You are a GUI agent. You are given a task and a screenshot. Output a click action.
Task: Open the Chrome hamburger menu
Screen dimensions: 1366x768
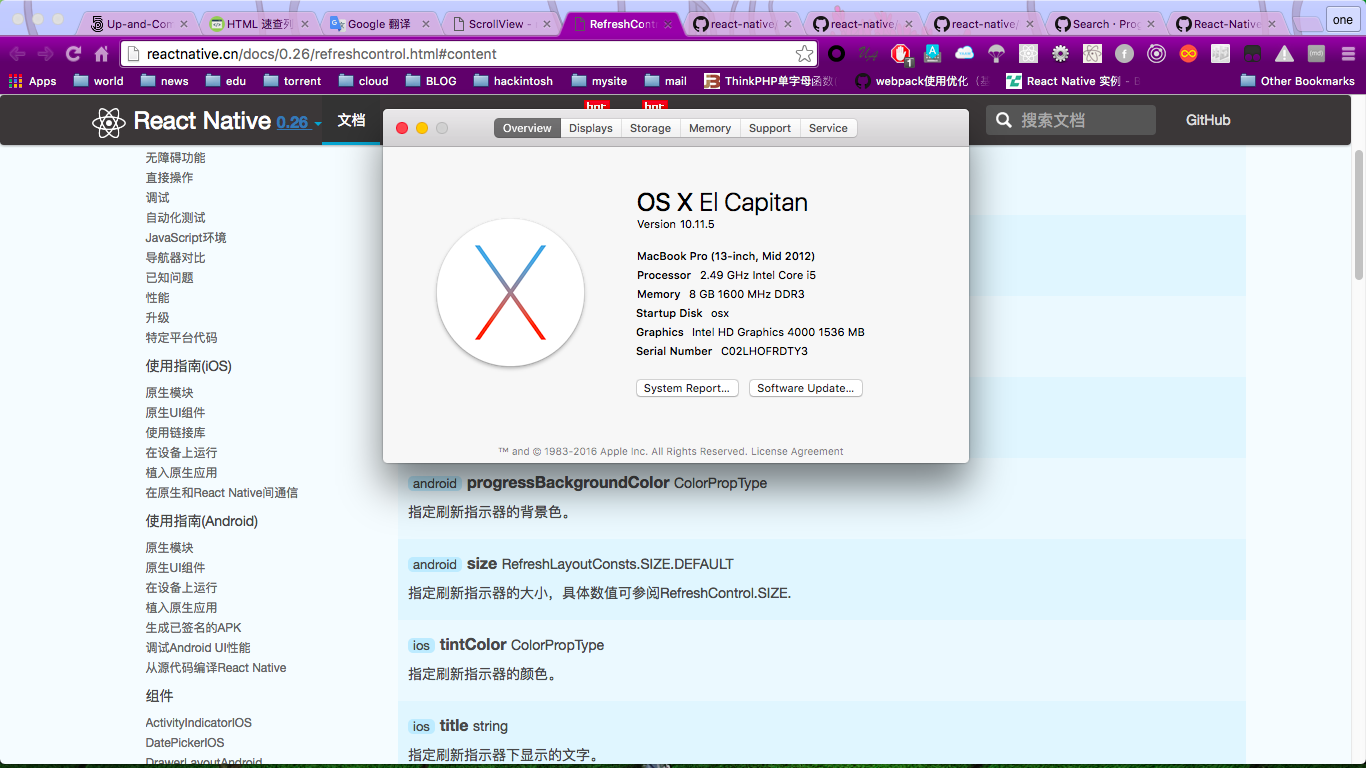coord(1347,54)
